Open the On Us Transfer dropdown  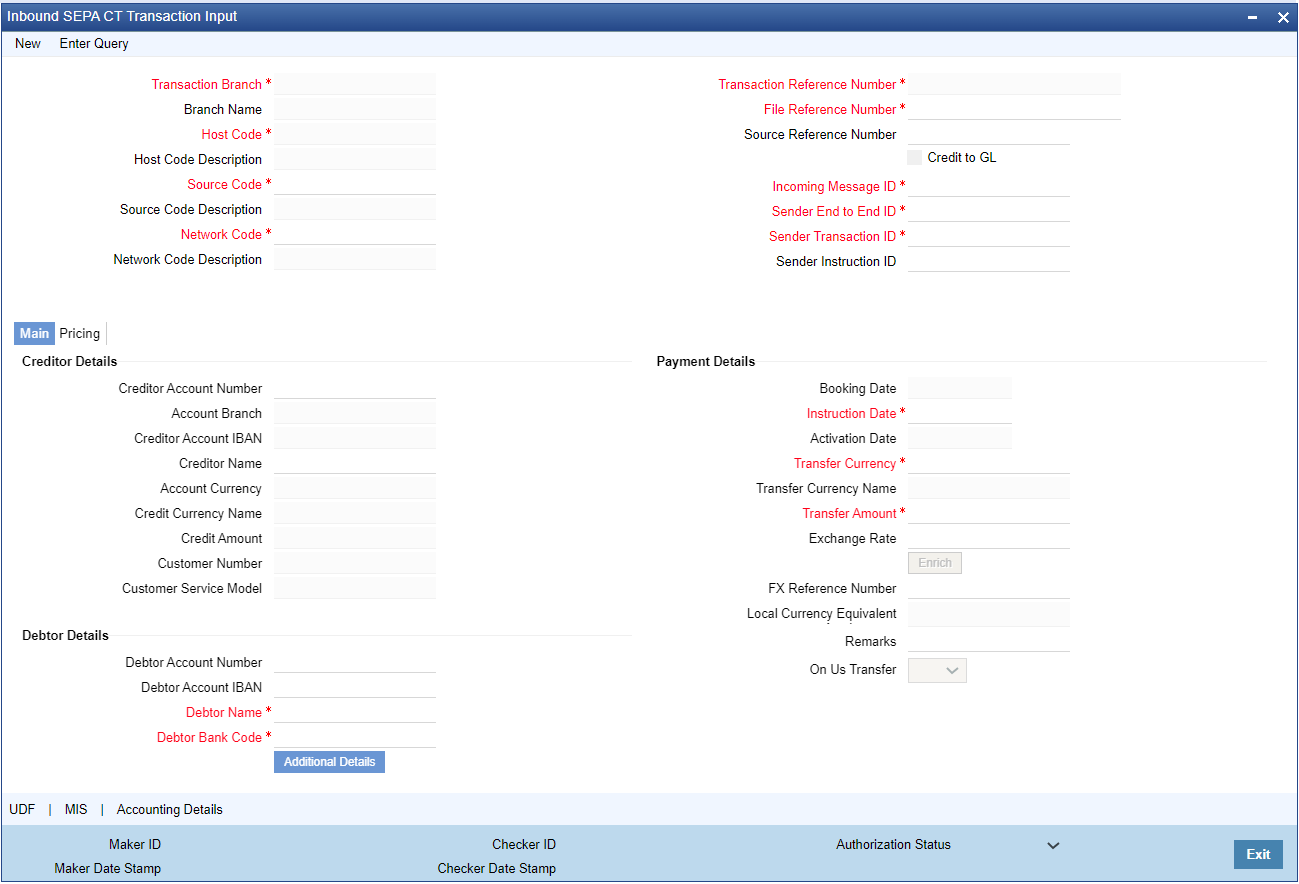(x=937, y=670)
